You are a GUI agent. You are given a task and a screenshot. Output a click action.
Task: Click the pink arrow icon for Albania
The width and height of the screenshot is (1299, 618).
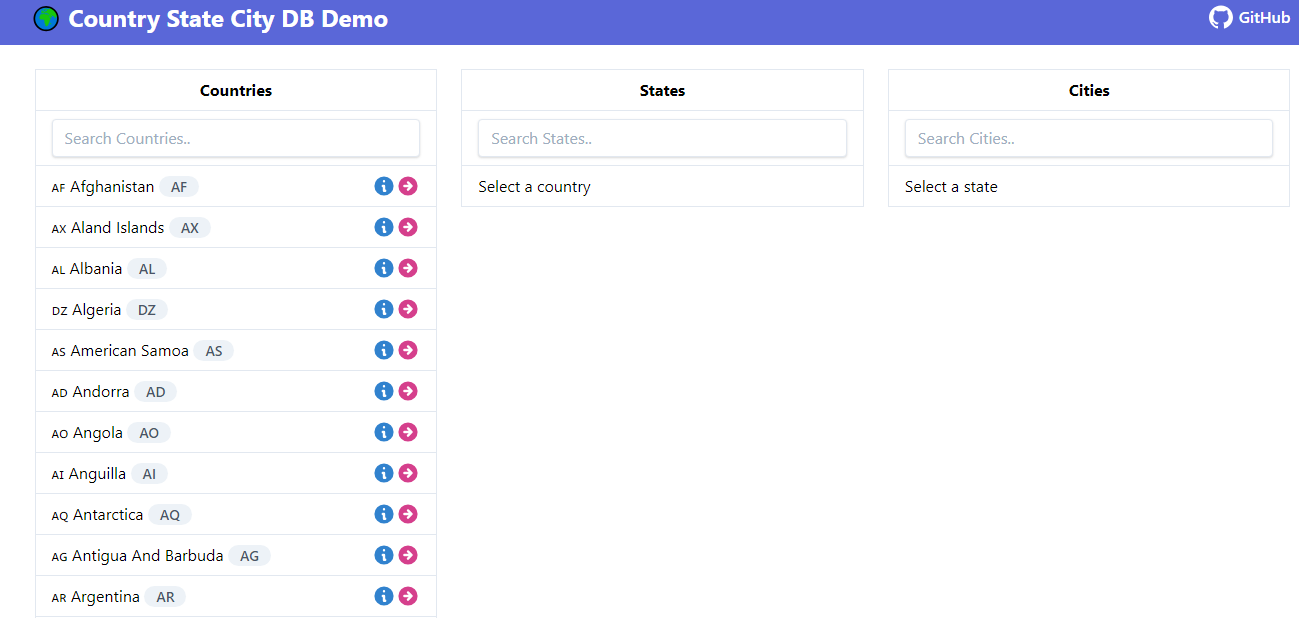click(x=408, y=268)
